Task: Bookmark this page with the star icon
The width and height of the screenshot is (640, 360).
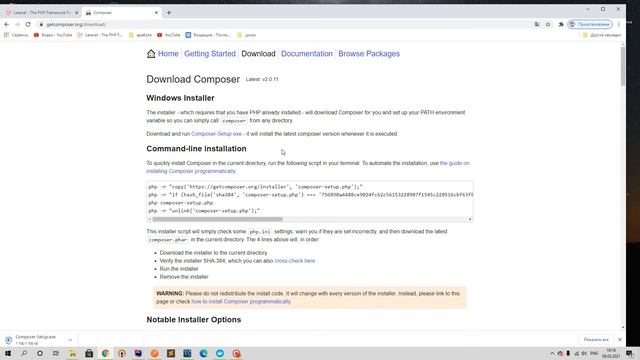Action: [548, 24]
